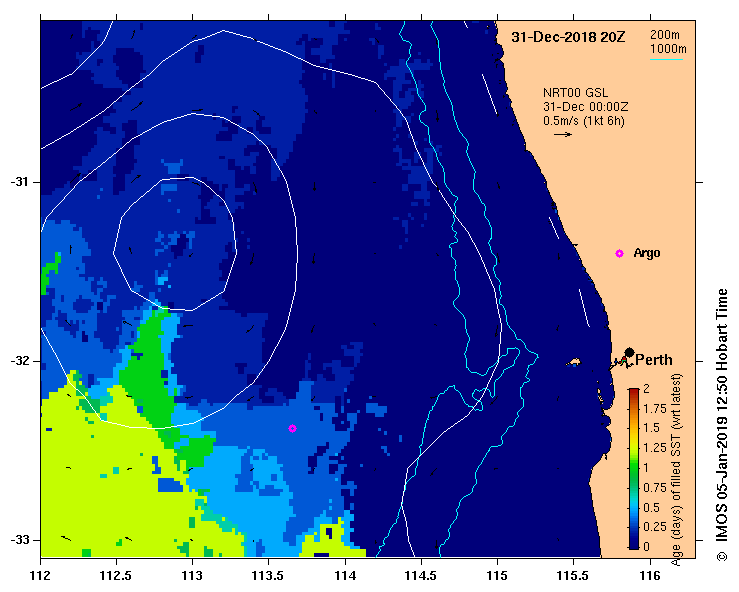
Task: Click the 115.5 longitude axis label
Action: (x=573, y=576)
